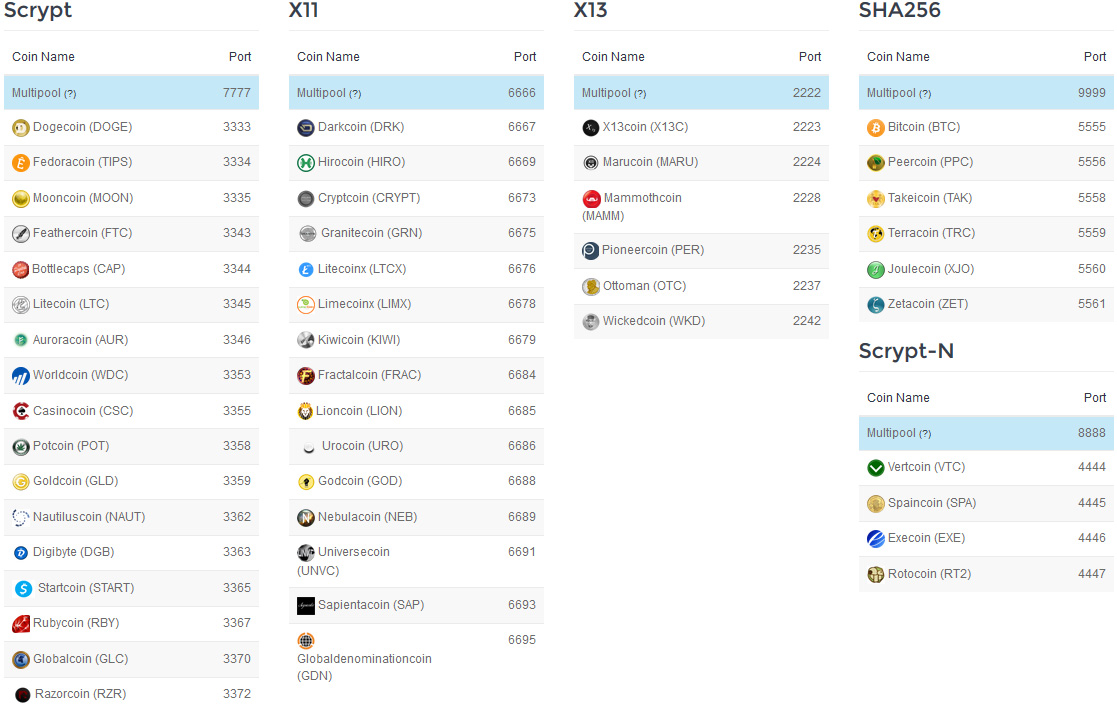Click the Peercoin icon

pyautogui.click(x=875, y=163)
